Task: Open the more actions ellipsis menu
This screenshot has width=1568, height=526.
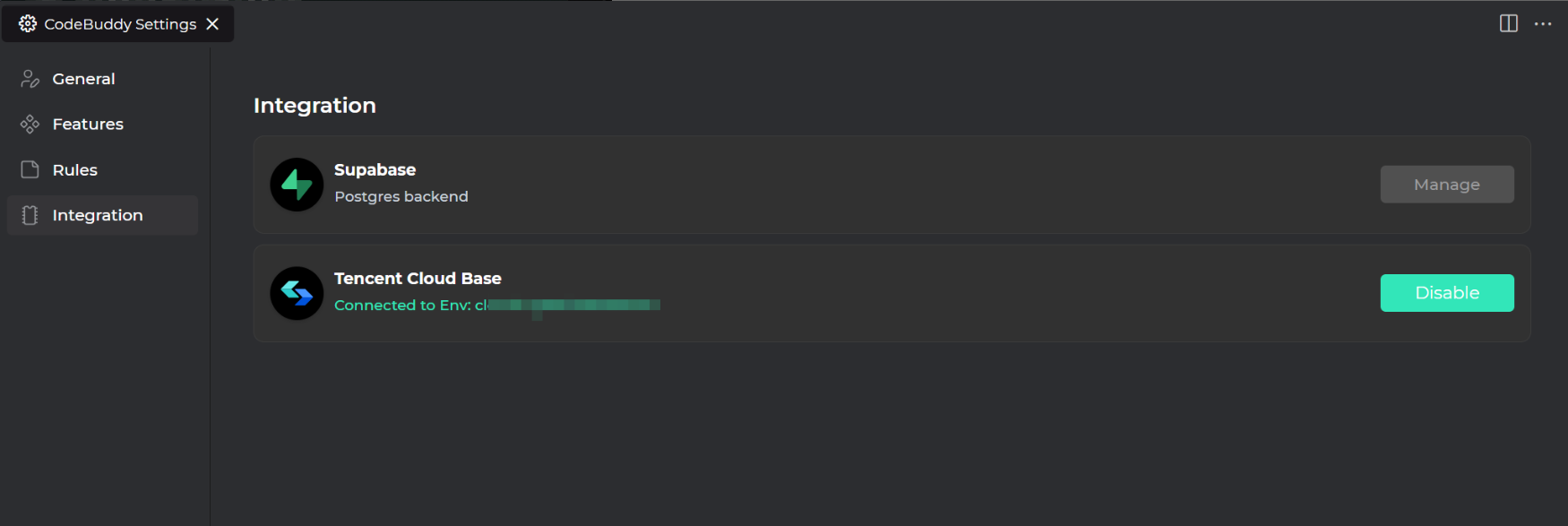Action: (1543, 23)
